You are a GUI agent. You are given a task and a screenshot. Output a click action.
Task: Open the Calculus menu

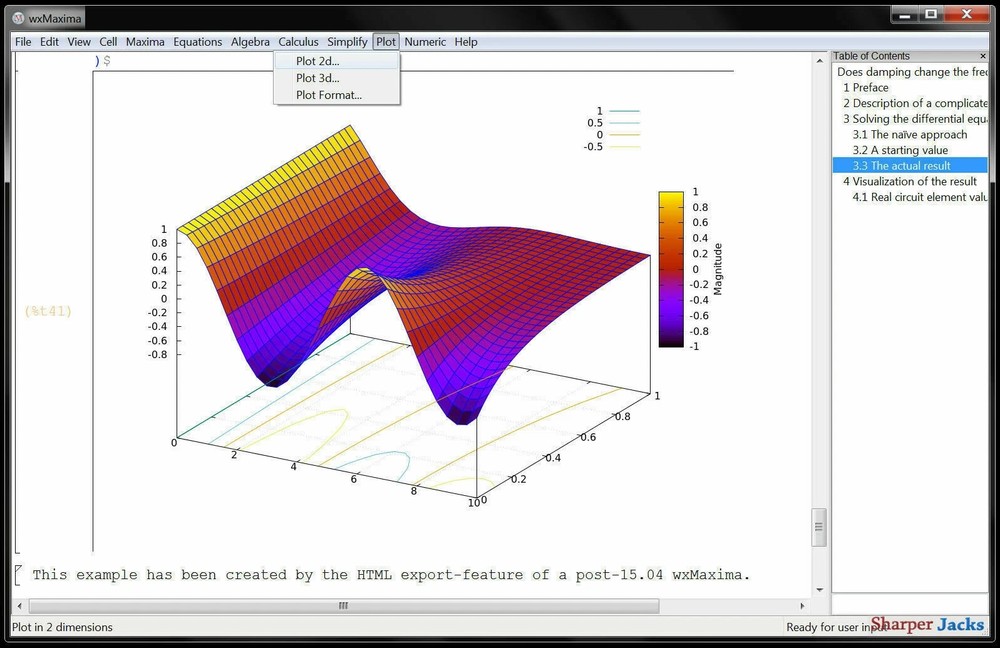click(298, 42)
